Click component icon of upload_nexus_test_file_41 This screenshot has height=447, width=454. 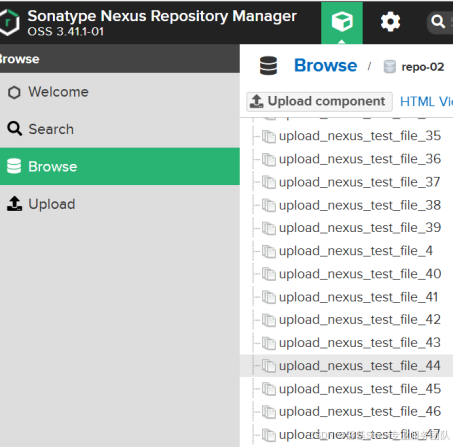269,297
